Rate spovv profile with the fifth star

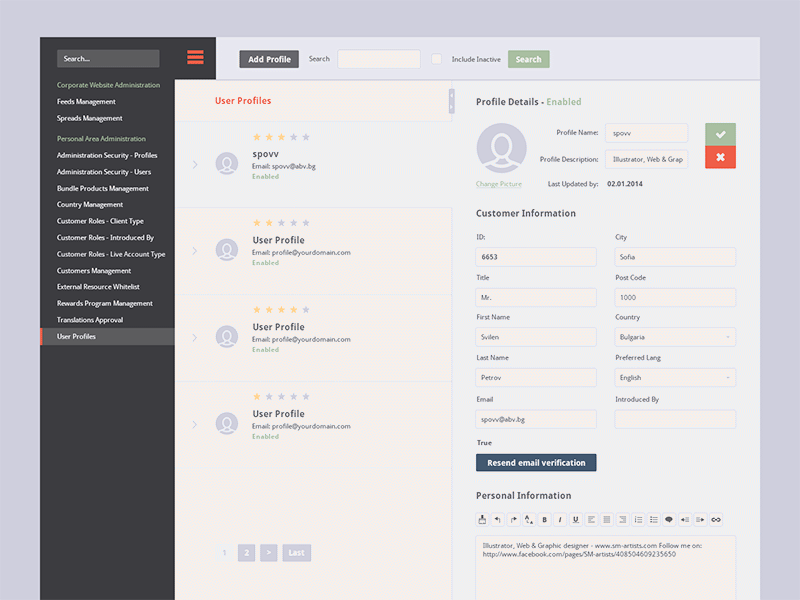coord(304,137)
